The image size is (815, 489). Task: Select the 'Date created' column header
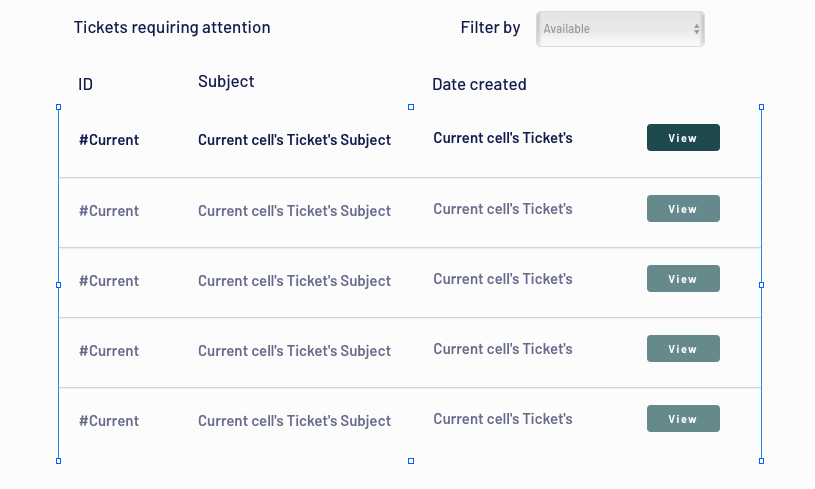479,84
